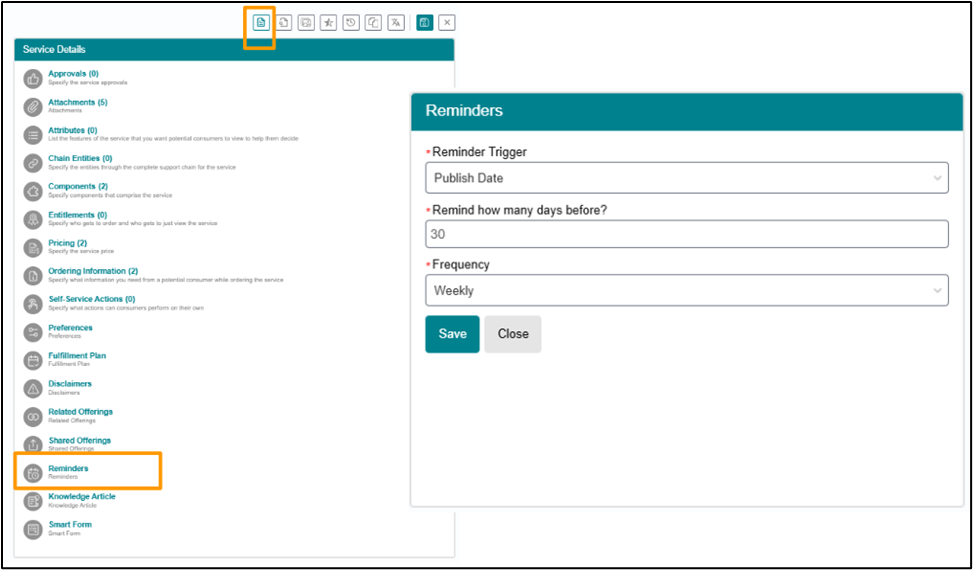Select the Reminders item in Service Details

pos(68,468)
